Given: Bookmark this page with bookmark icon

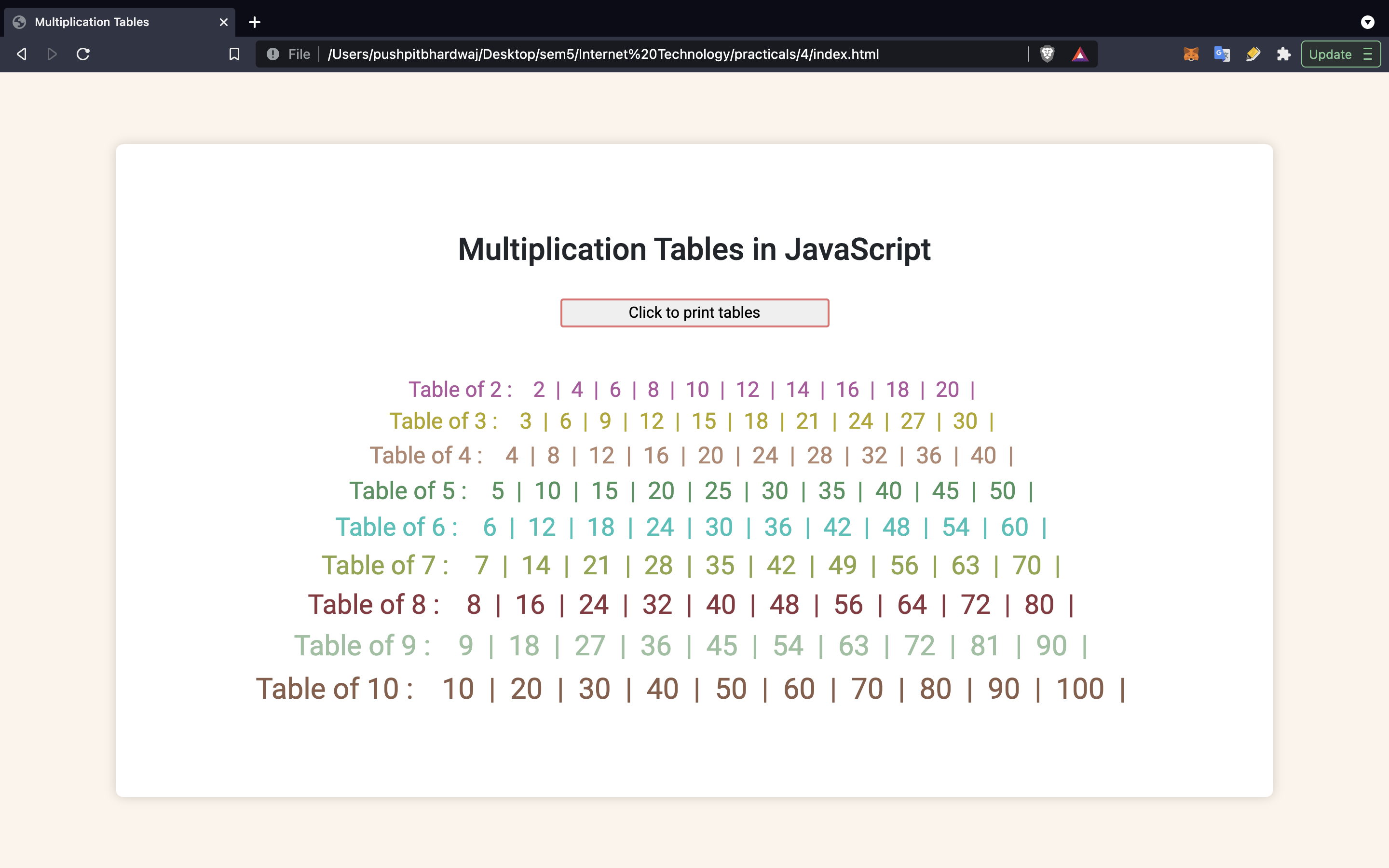Looking at the screenshot, I should click(234, 54).
